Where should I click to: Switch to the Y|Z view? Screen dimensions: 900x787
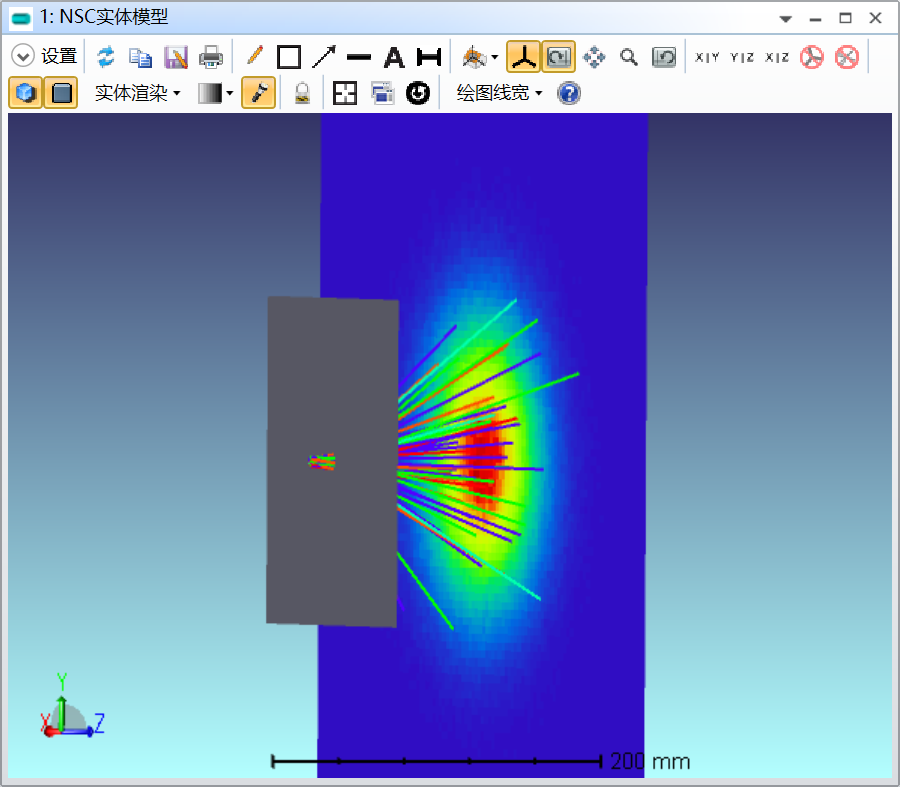click(x=742, y=57)
